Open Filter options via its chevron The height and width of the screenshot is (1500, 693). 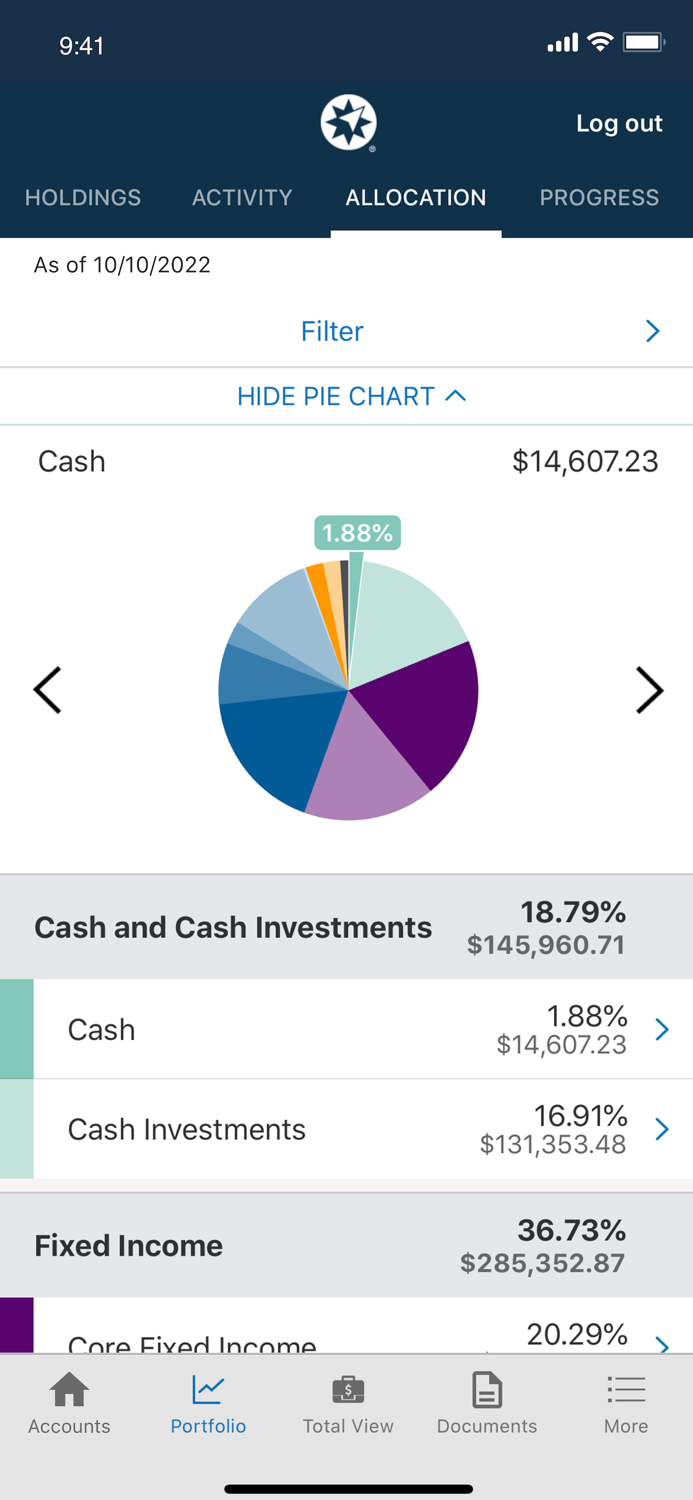pos(652,330)
